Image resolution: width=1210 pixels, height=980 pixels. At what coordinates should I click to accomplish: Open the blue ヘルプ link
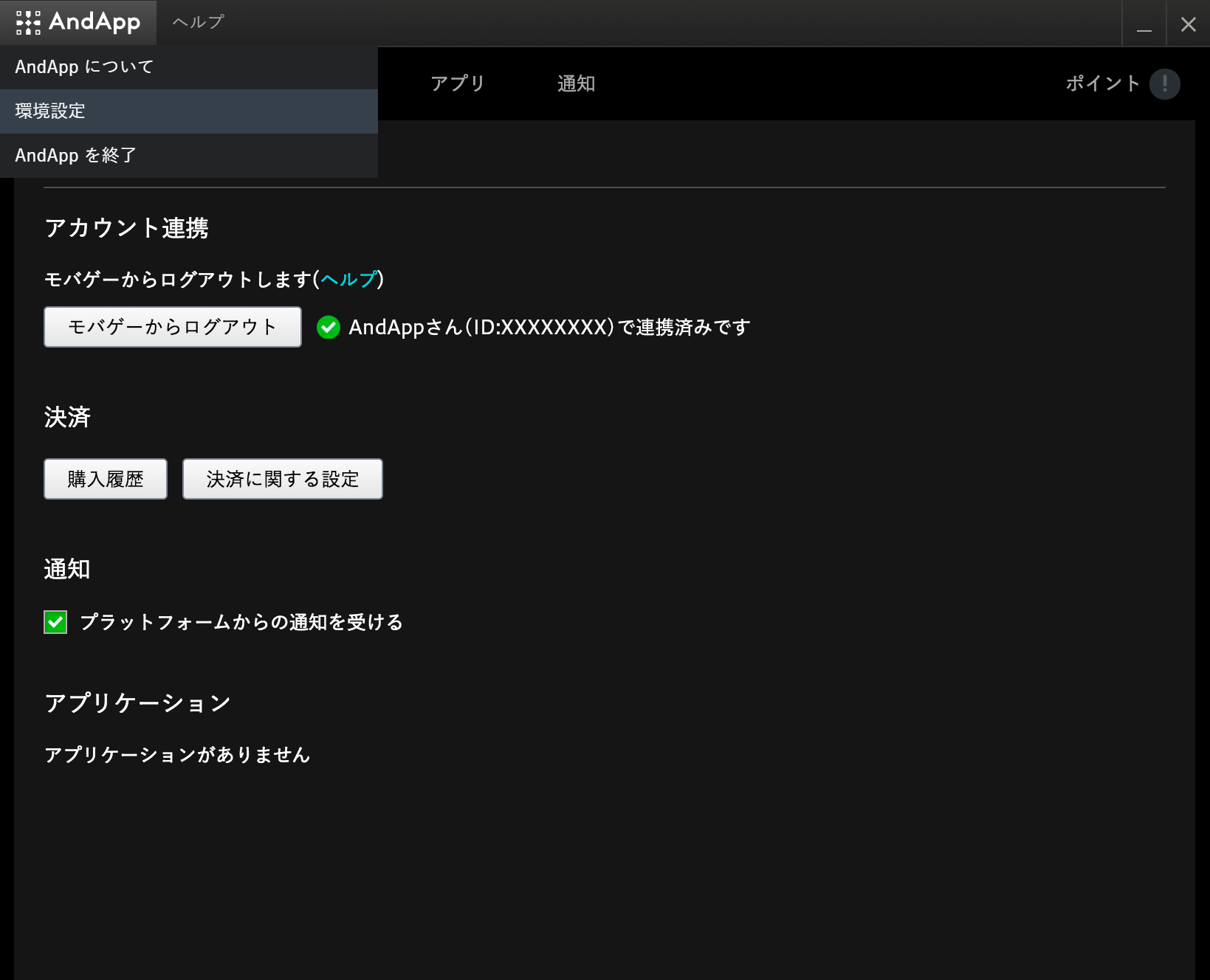348,280
